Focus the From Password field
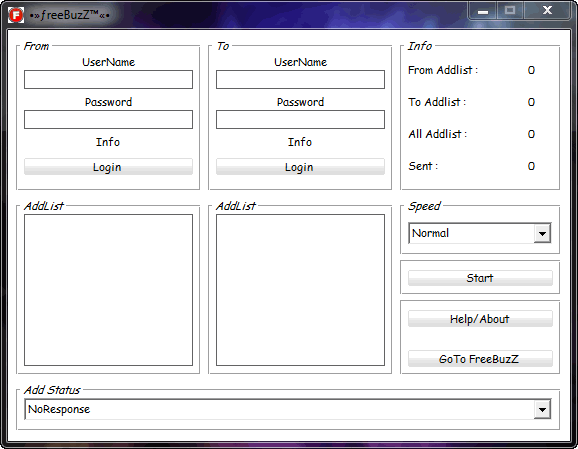Screen dimensions: 578x449 coord(108,119)
